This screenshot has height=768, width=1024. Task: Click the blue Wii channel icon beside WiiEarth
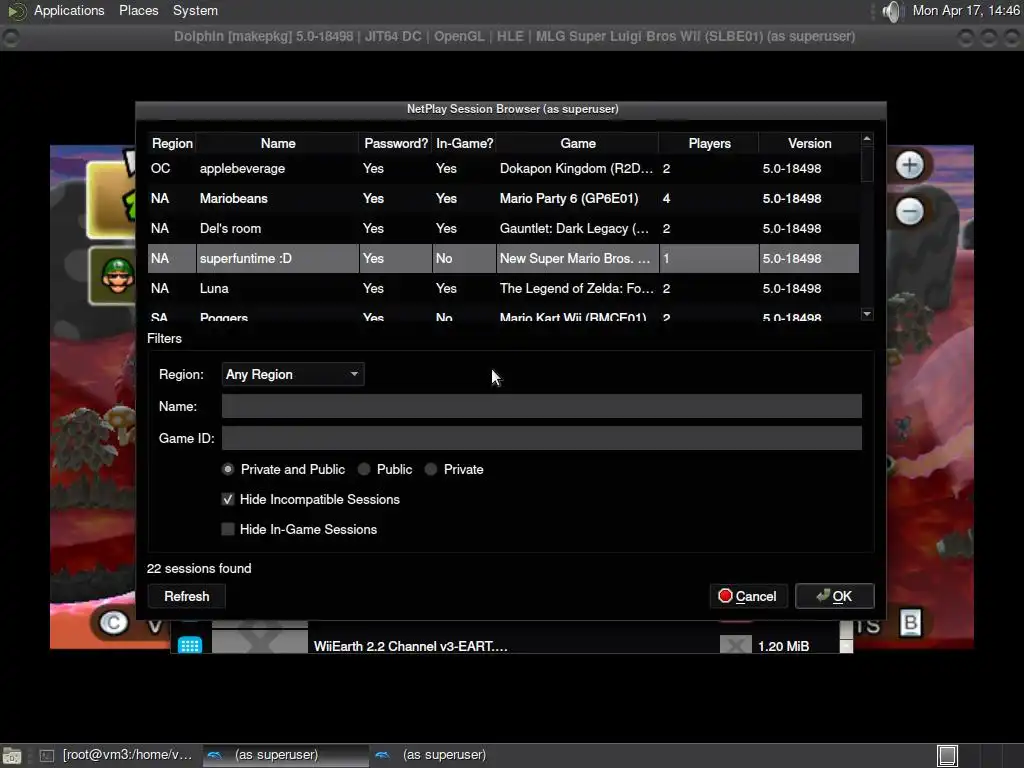pyautogui.click(x=190, y=645)
